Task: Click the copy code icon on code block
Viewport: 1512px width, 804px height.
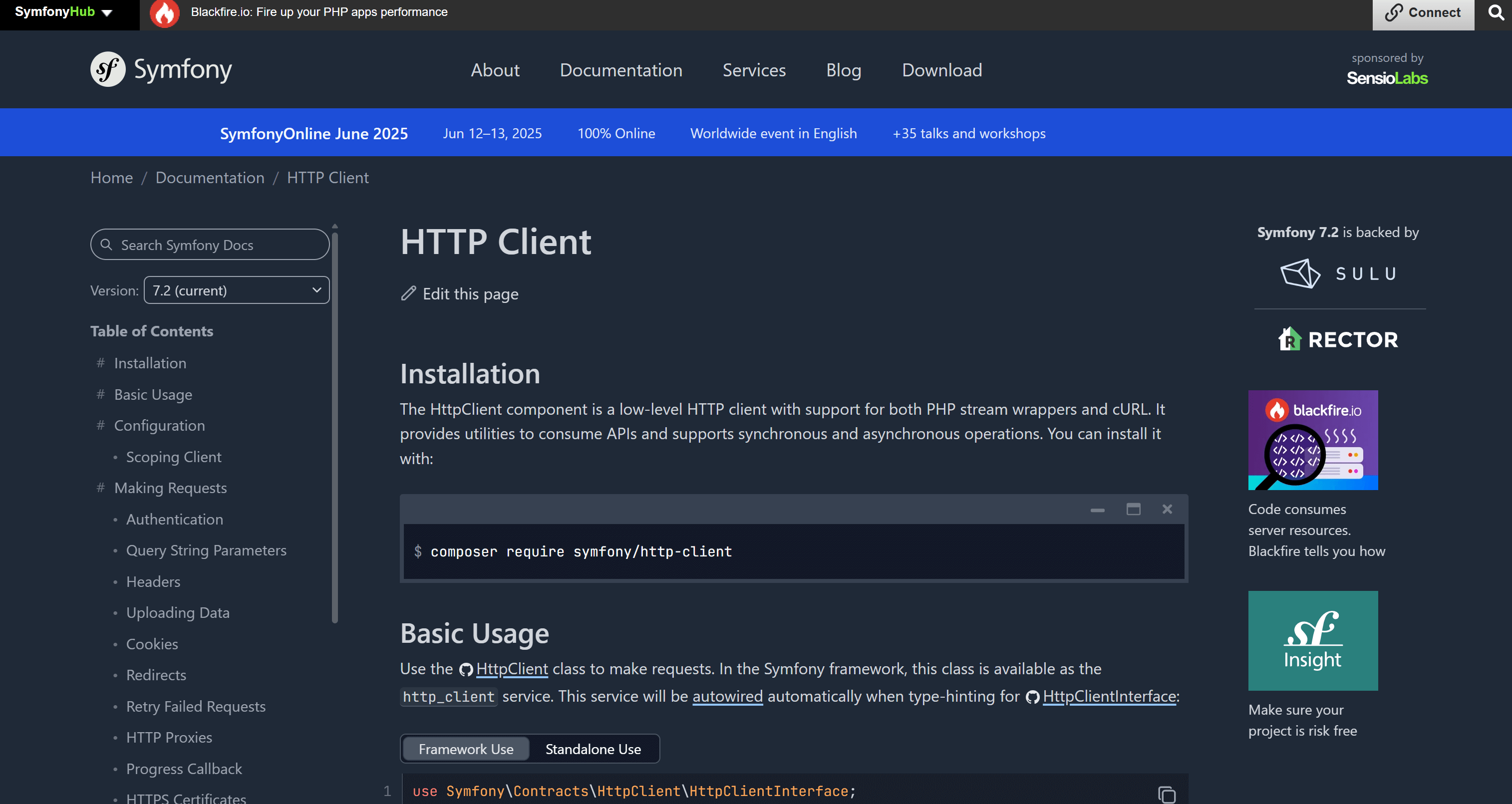Action: click(x=1166, y=794)
